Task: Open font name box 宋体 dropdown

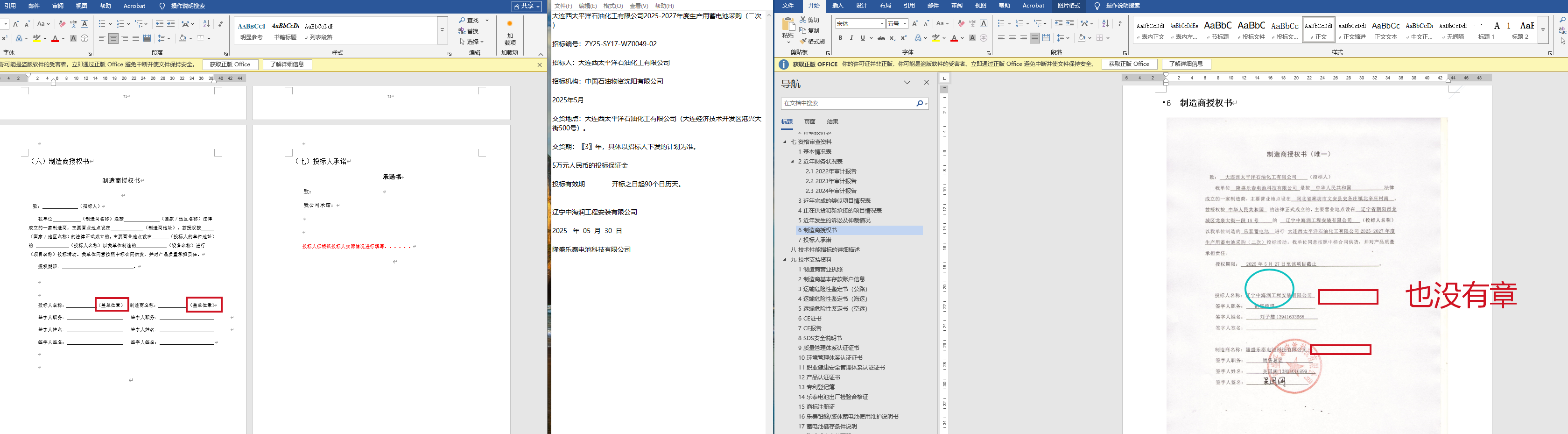Action: coord(881,24)
